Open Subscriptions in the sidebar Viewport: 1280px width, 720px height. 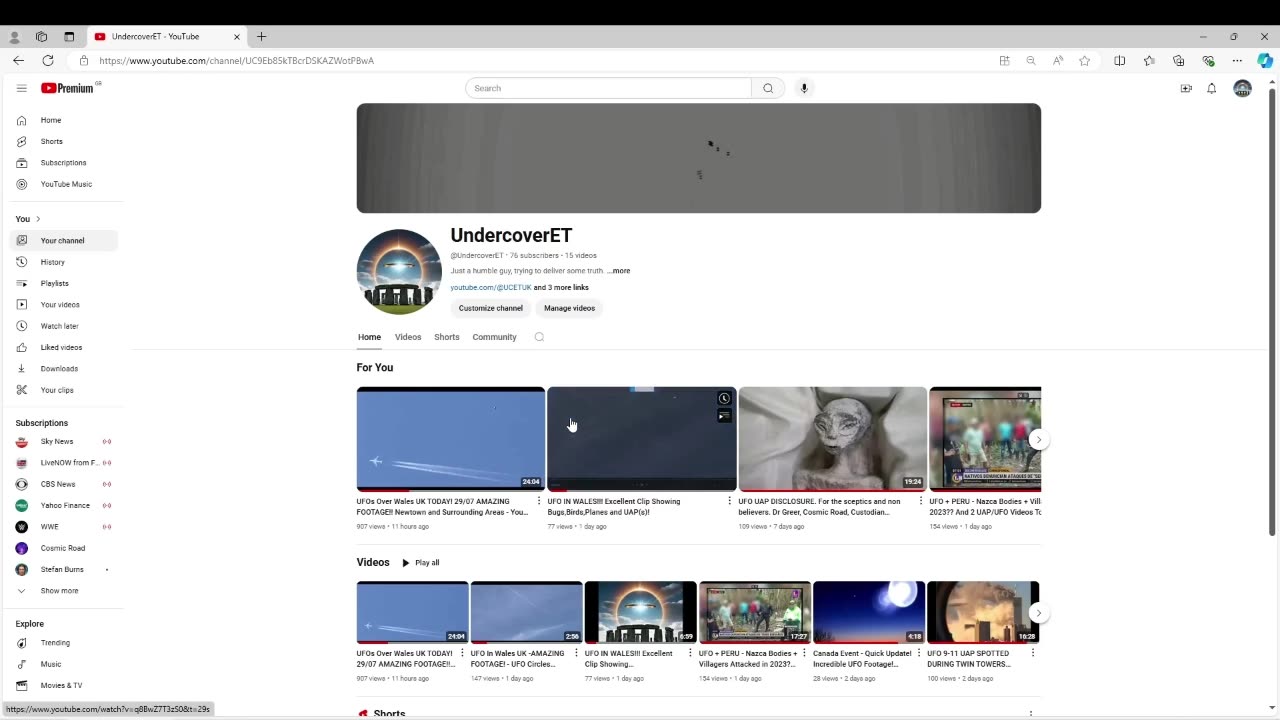[x=64, y=162]
